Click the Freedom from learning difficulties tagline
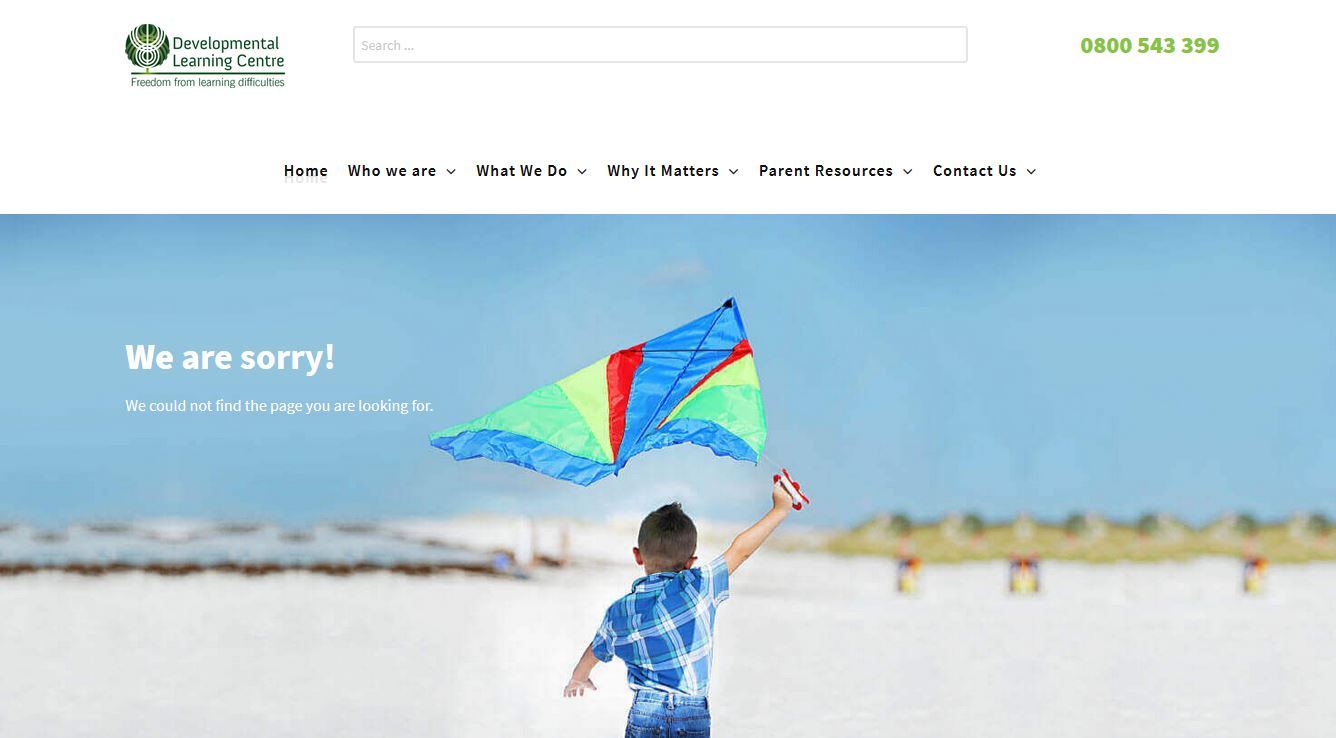The height and width of the screenshot is (738, 1336). point(208,82)
